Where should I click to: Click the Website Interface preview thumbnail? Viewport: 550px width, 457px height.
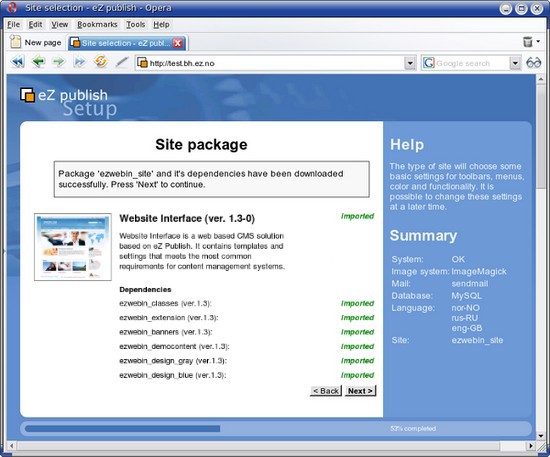click(73, 247)
